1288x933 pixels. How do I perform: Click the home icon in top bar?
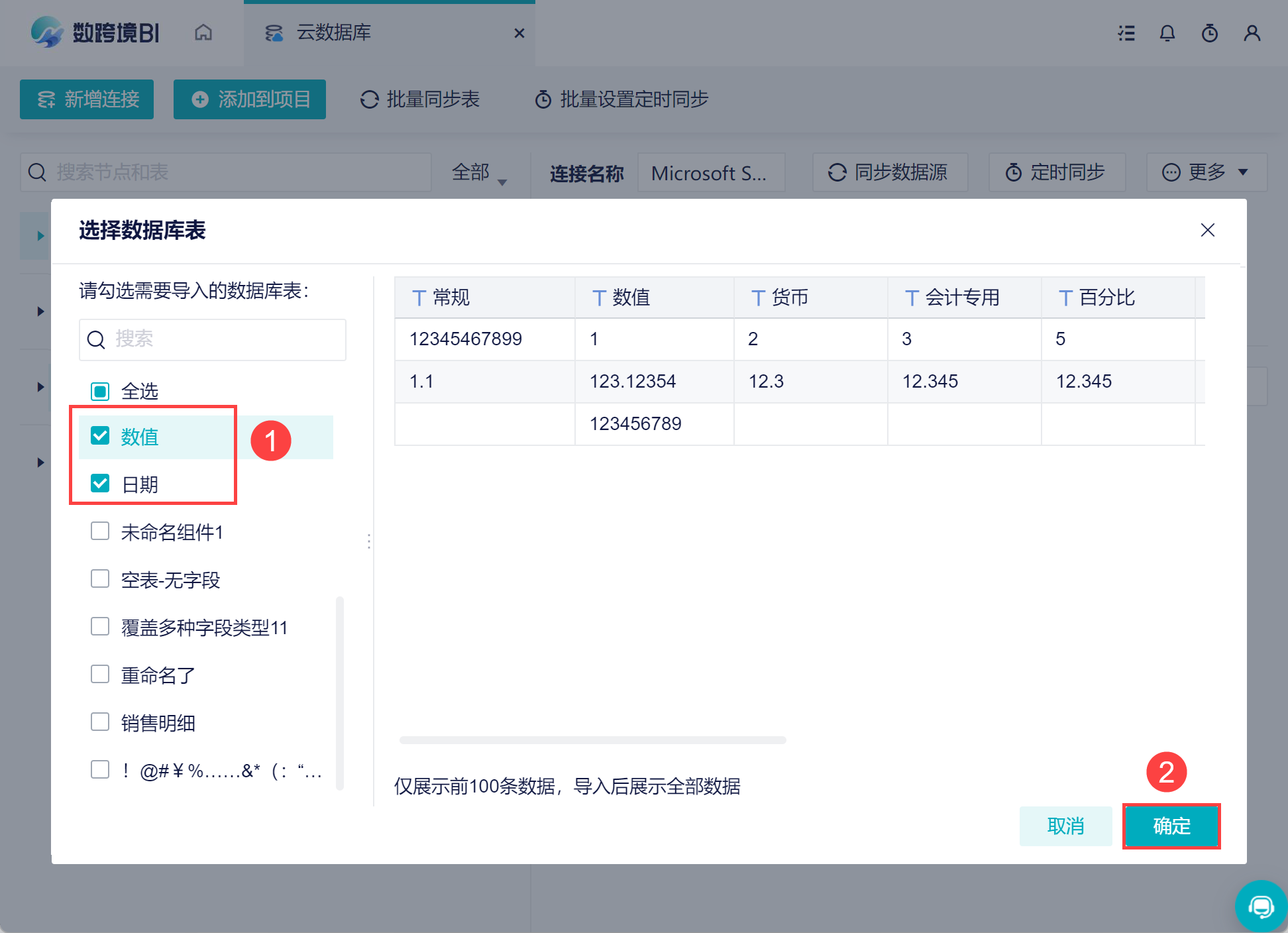pyautogui.click(x=203, y=32)
